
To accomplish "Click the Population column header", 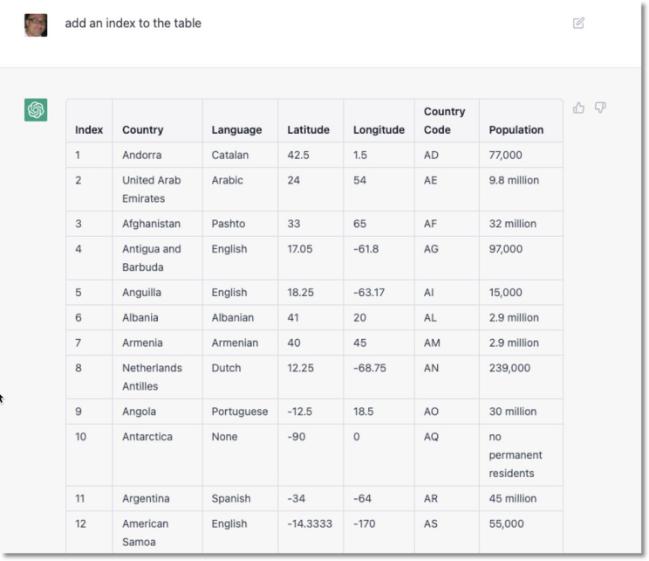I will 516,130.
